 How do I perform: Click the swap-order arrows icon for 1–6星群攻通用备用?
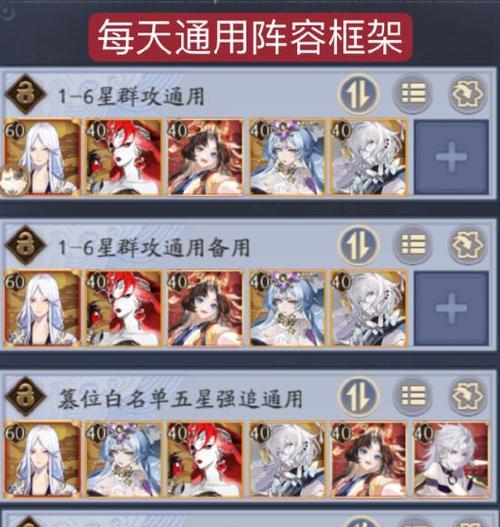pyautogui.click(x=359, y=245)
